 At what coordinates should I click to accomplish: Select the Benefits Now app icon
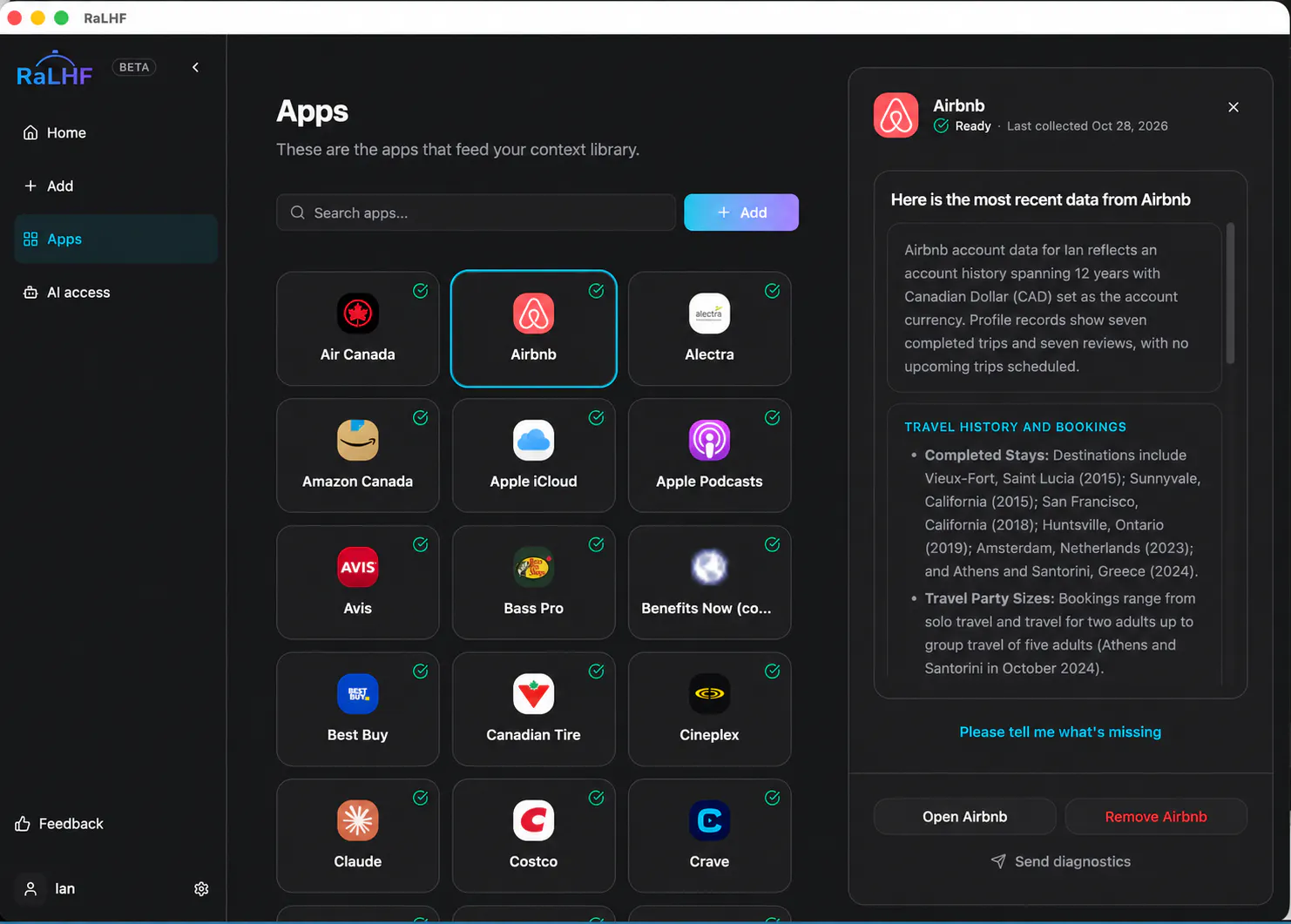[709, 567]
